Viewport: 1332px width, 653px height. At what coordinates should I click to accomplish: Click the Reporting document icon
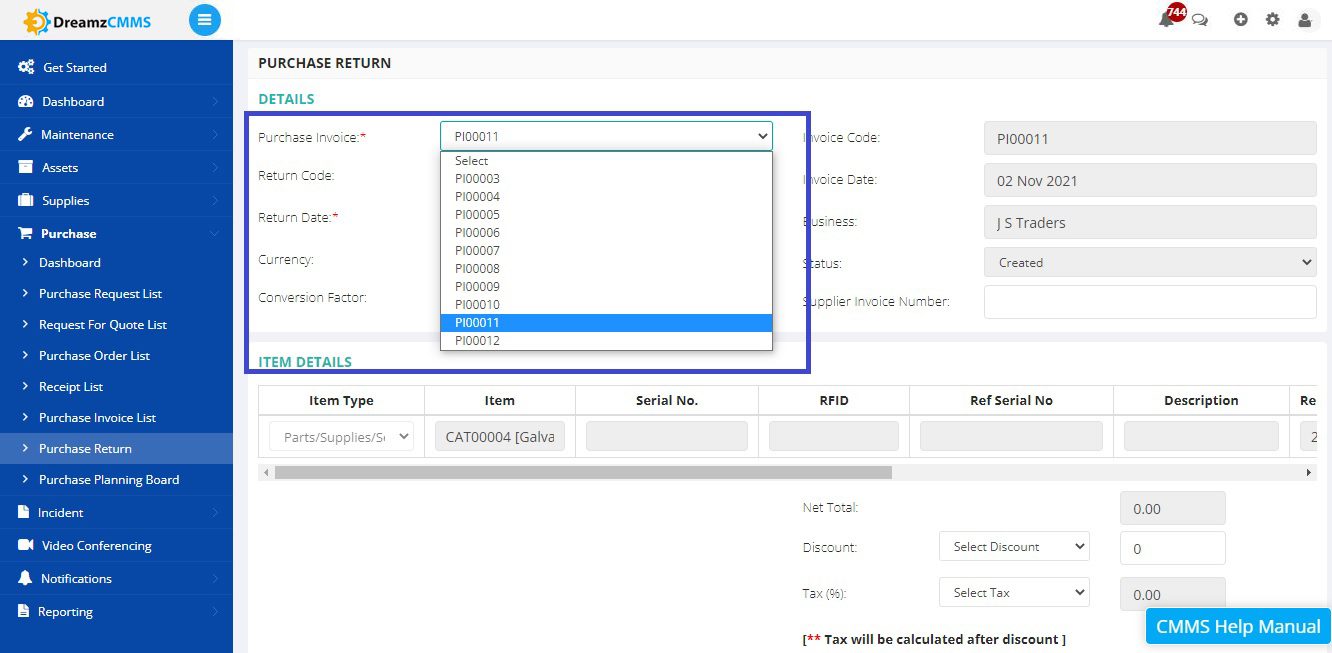tap(24, 611)
